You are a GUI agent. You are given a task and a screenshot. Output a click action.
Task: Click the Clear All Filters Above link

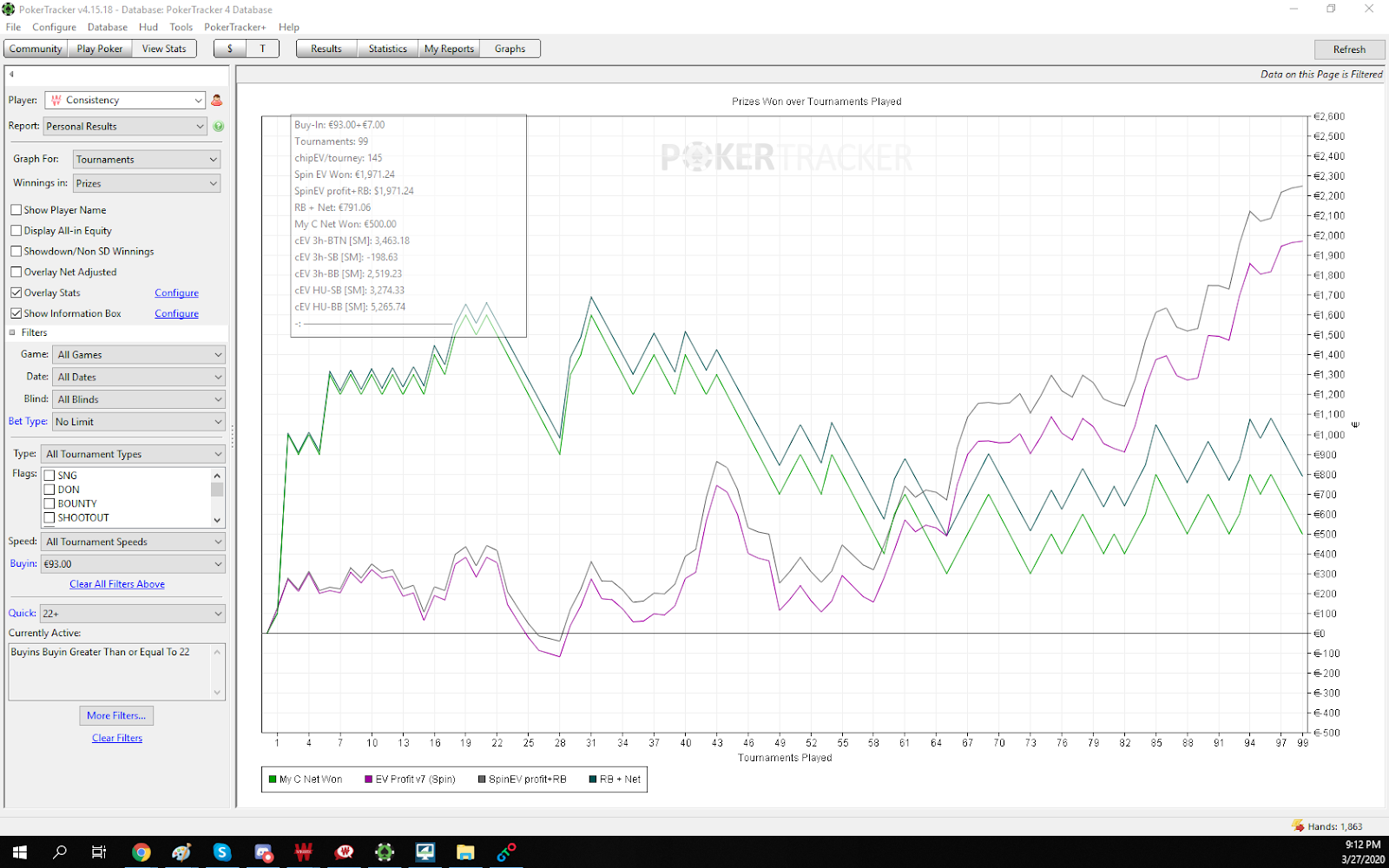click(117, 585)
